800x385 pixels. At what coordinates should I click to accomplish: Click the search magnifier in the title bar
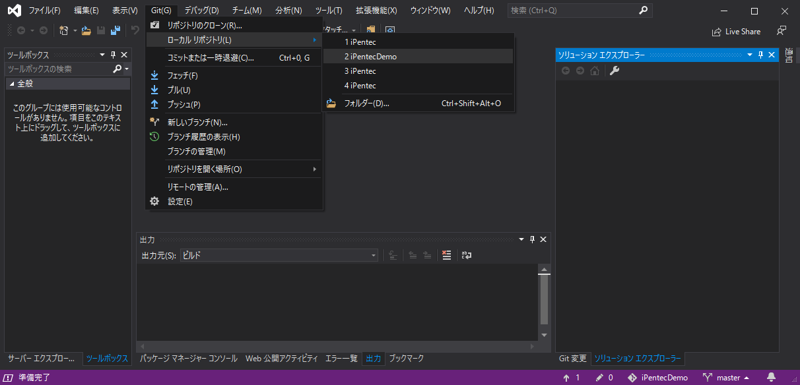(643, 10)
